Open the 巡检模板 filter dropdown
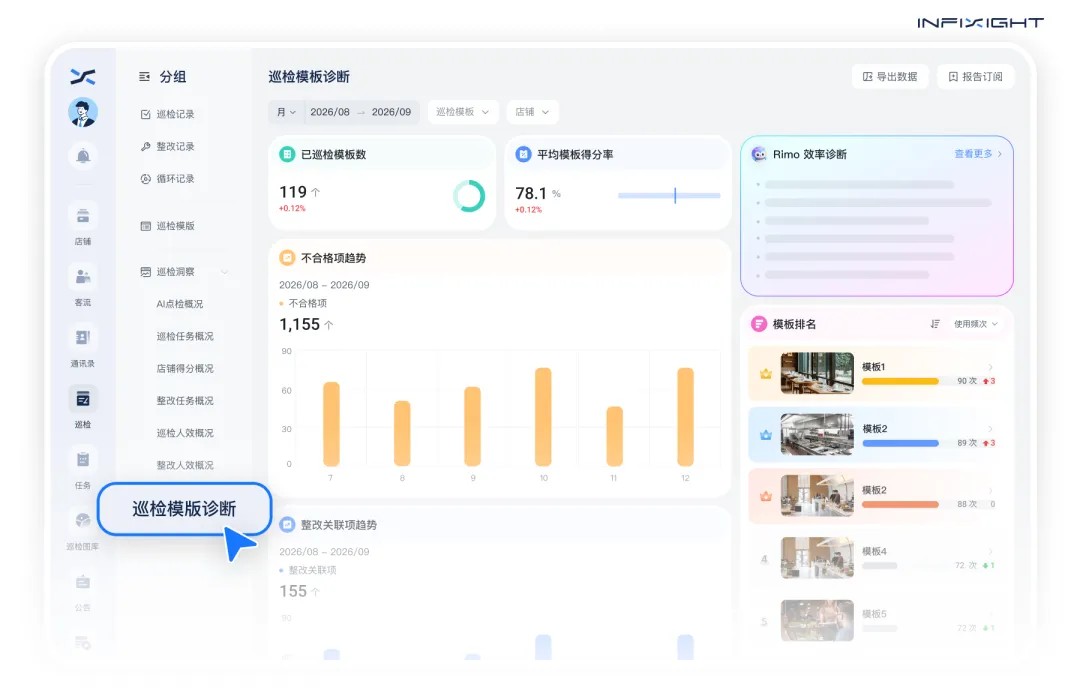1080x696 pixels. 462,112
